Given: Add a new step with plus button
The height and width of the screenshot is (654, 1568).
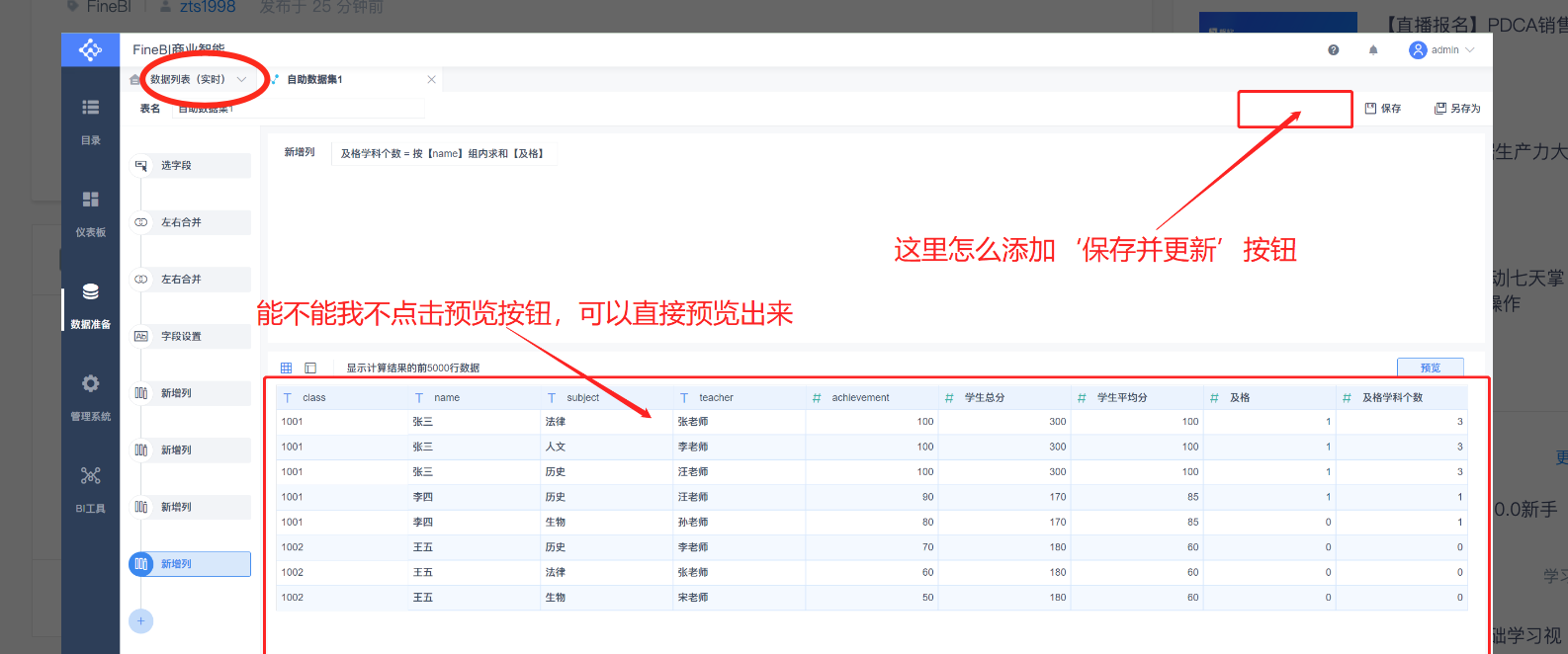Looking at the screenshot, I should point(140,620).
